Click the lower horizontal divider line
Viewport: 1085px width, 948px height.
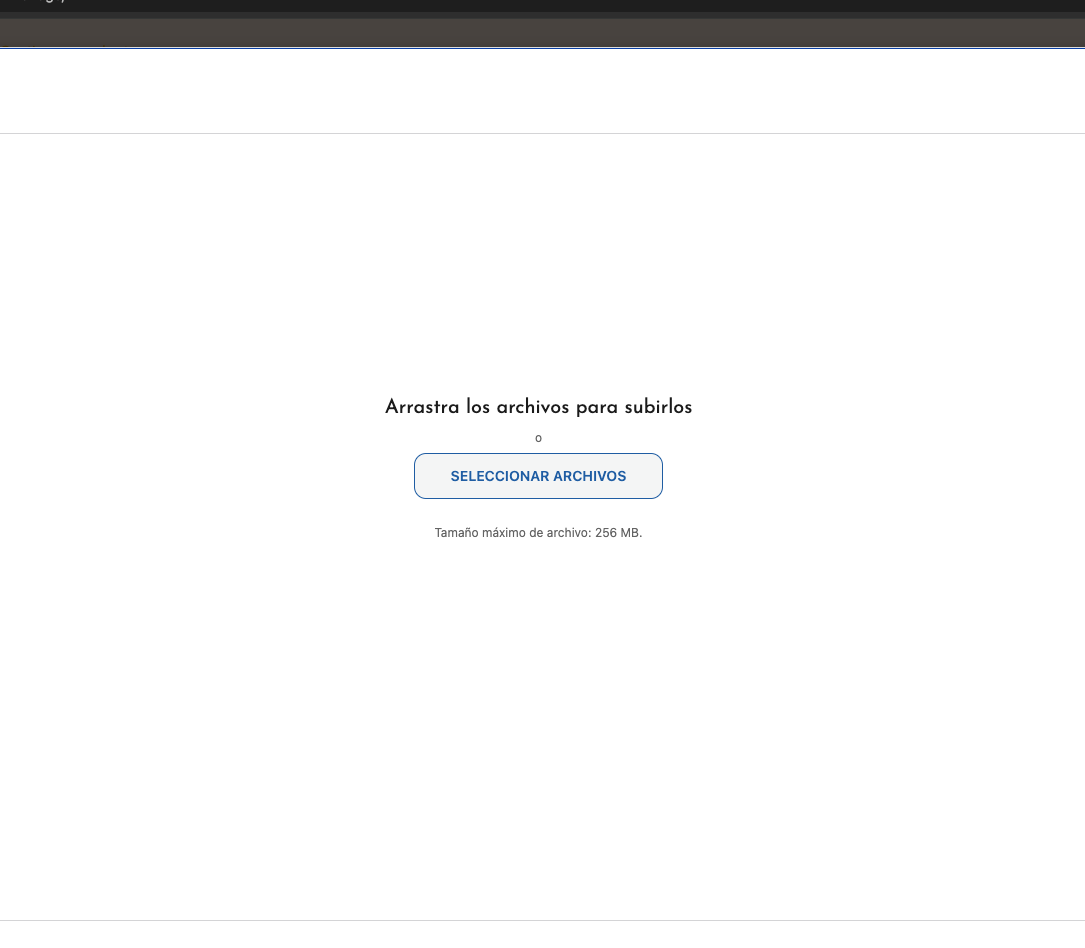point(540,920)
